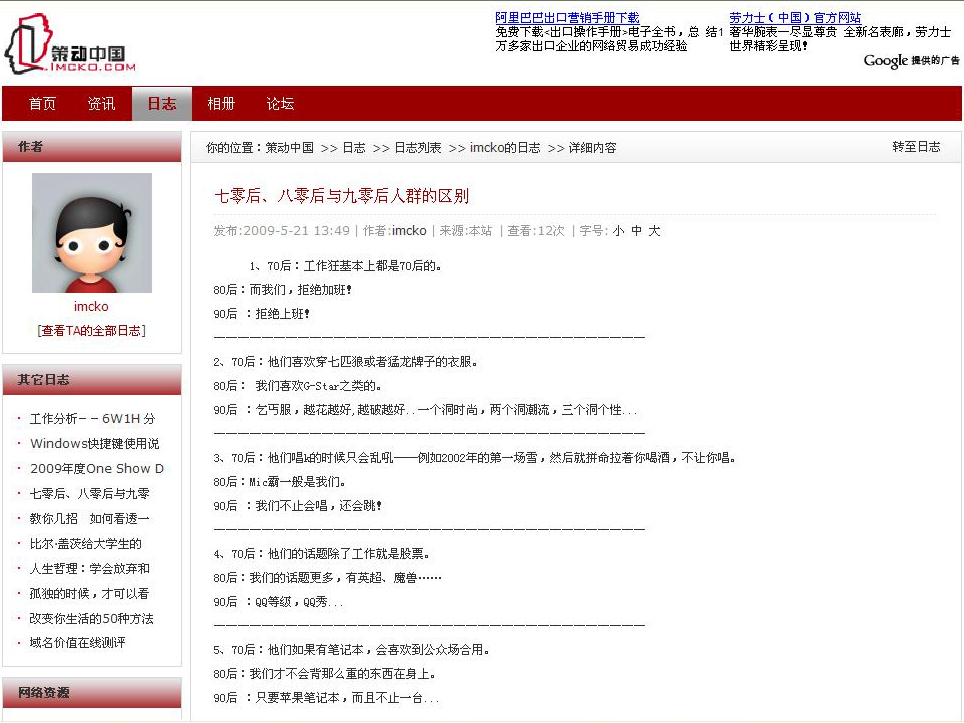Screen dimensions: 964x723
Task: Open the 首页 navigation tab
Action: pos(42,103)
